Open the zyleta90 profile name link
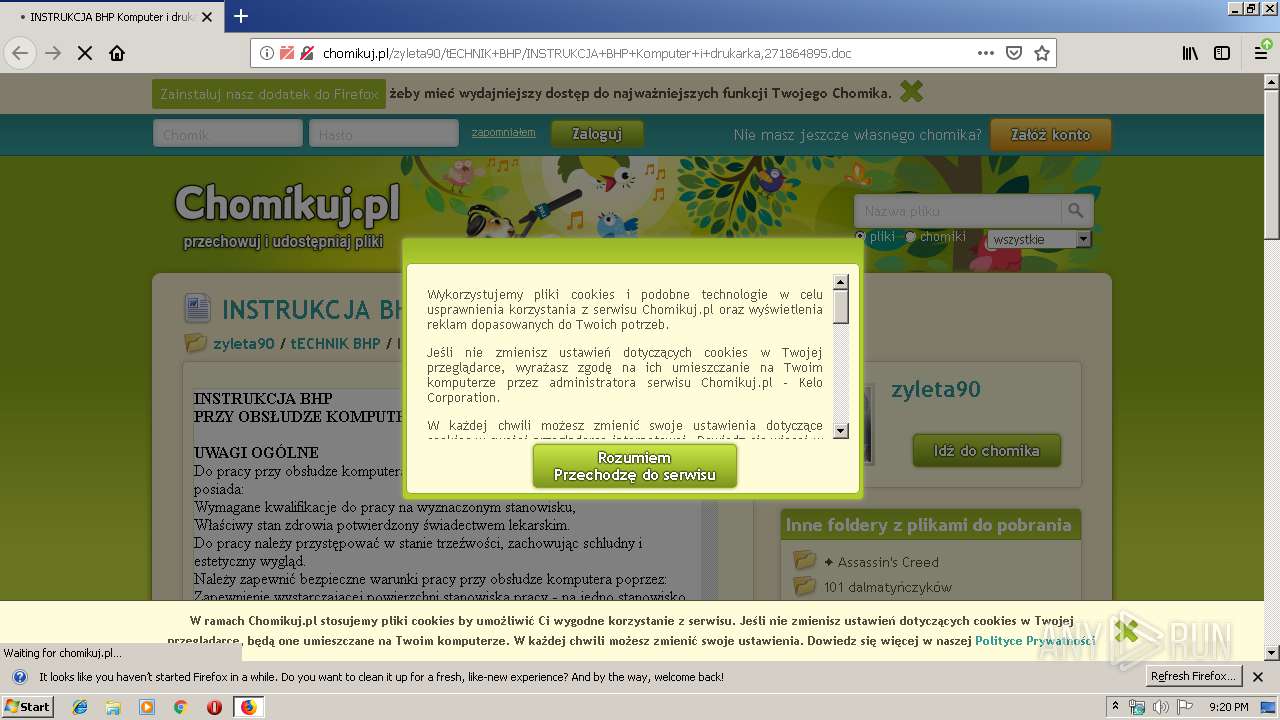Image resolution: width=1280 pixels, height=720 pixels. pyautogui.click(x=936, y=389)
